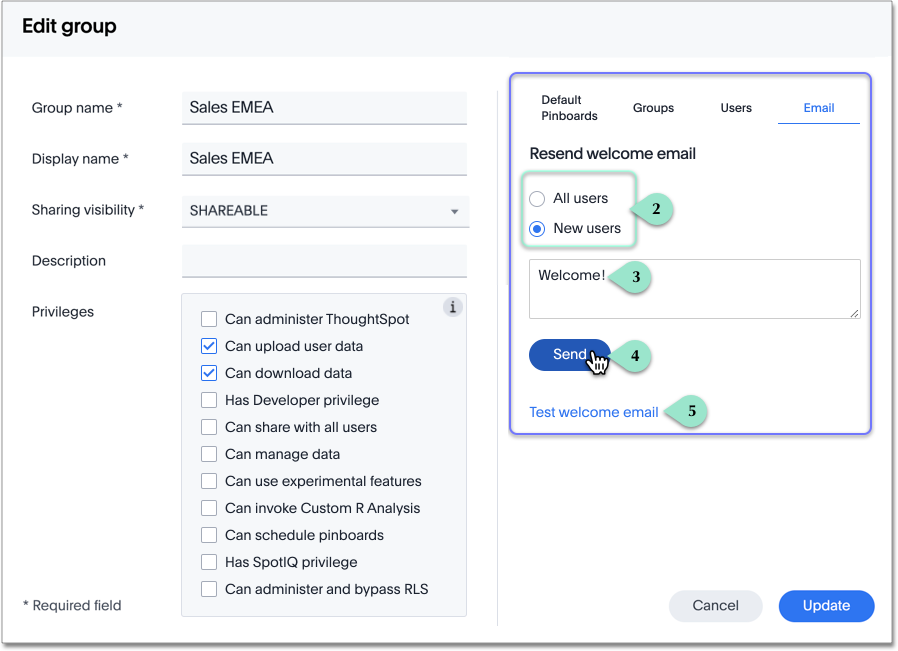Click into the Description field
This screenshot has height=651, width=898.
(x=325, y=261)
